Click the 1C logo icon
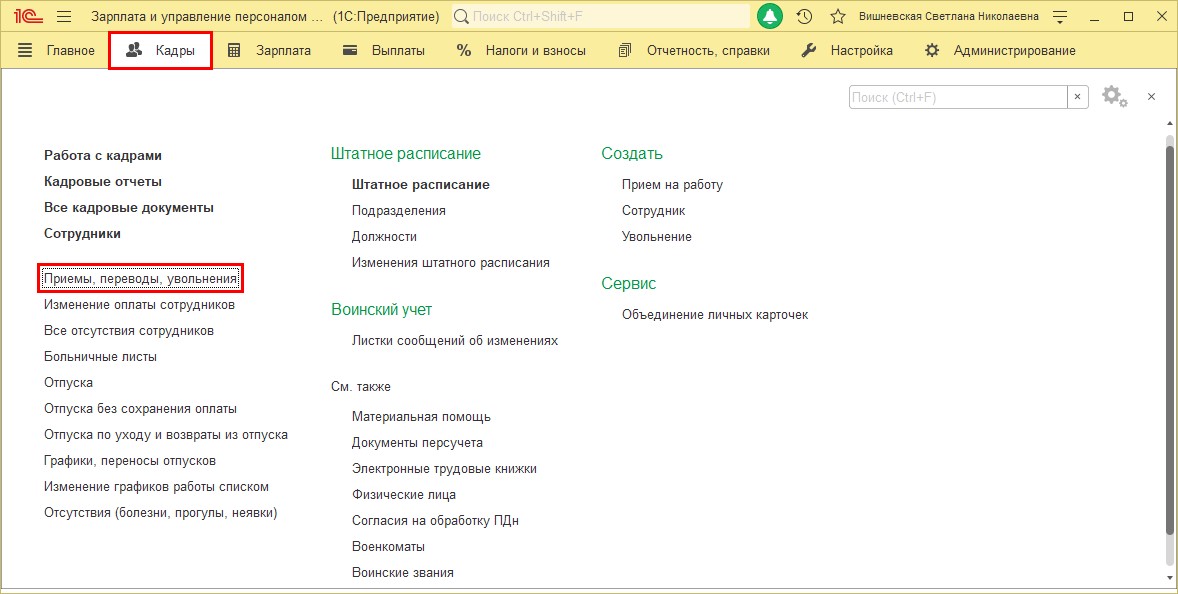The height and width of the screenshot is (594, 1178). coord(28,17)
